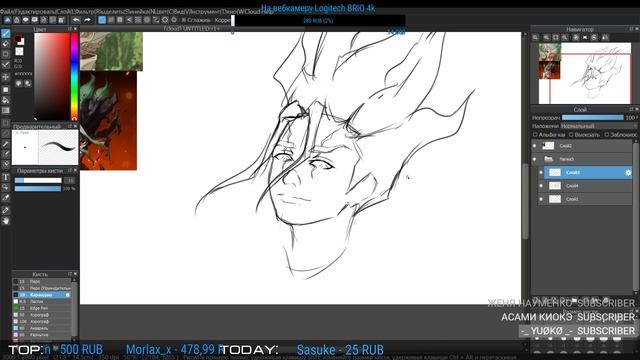Enable the vanishing point snap guide
The height and width of the screenshot is (360, 640).
coord(129,20)
